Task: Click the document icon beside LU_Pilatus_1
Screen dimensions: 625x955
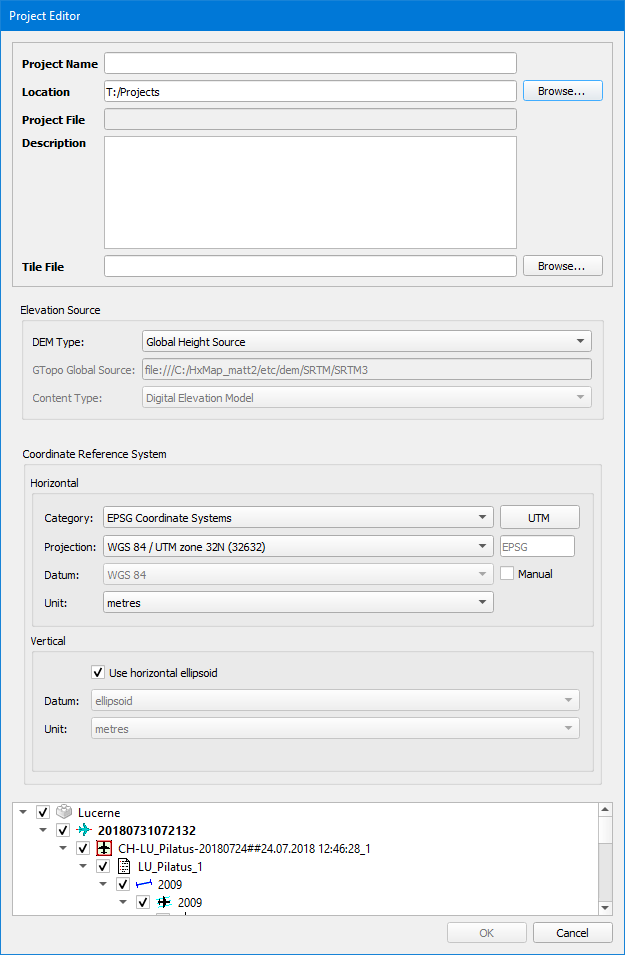Action: pyautogui.click(x=124, y=866)
